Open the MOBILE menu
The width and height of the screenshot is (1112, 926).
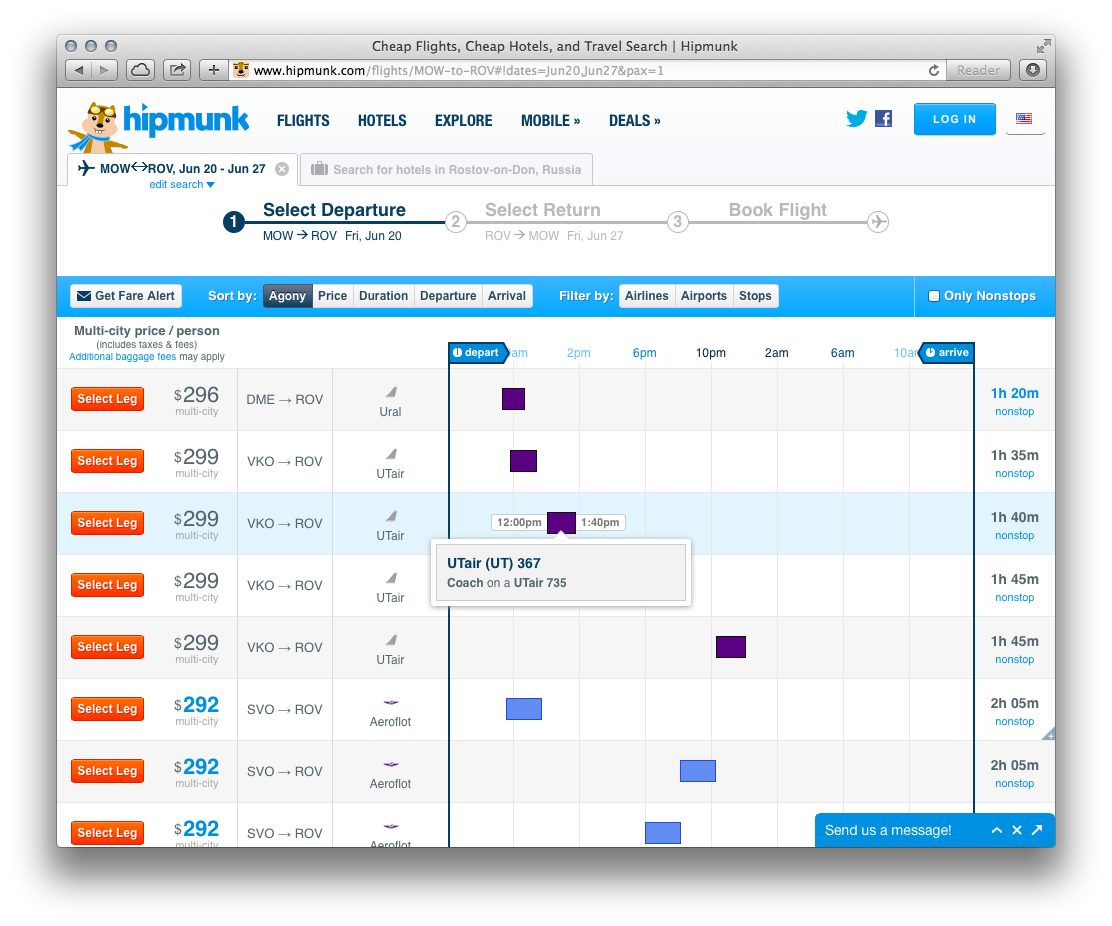pos(550,121)
